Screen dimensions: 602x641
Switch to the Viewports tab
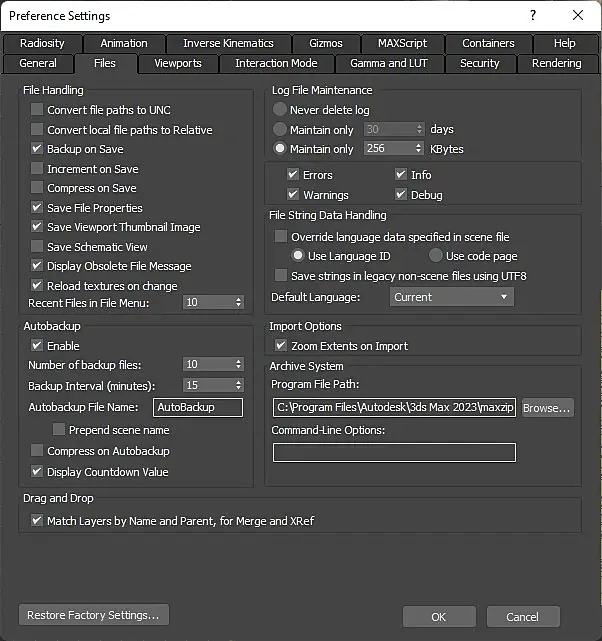tap(178, 63)
